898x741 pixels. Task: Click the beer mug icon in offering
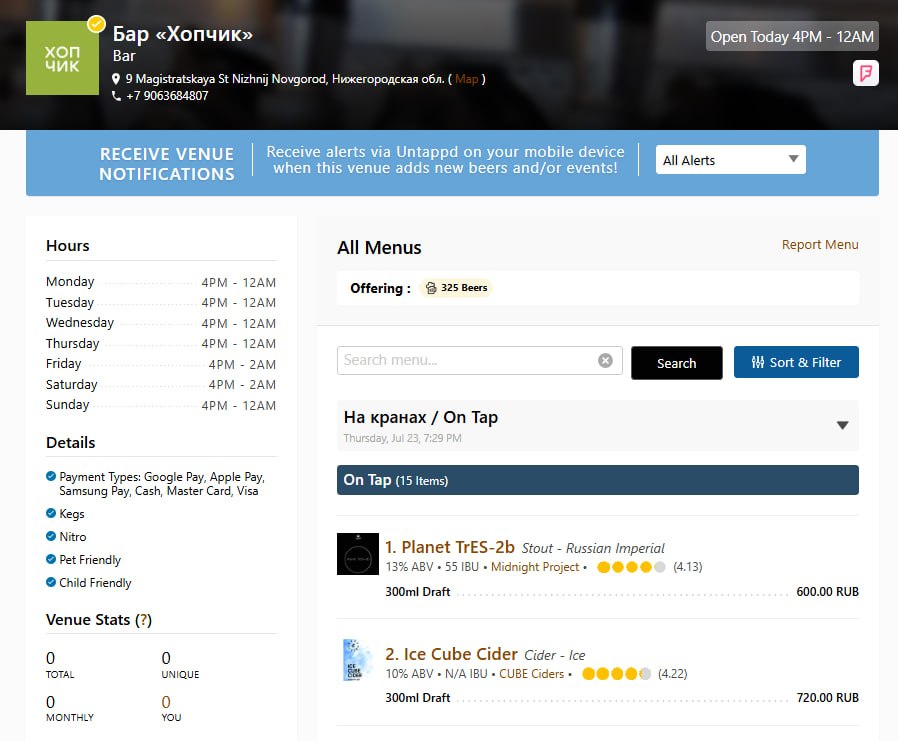coord(431,287)
